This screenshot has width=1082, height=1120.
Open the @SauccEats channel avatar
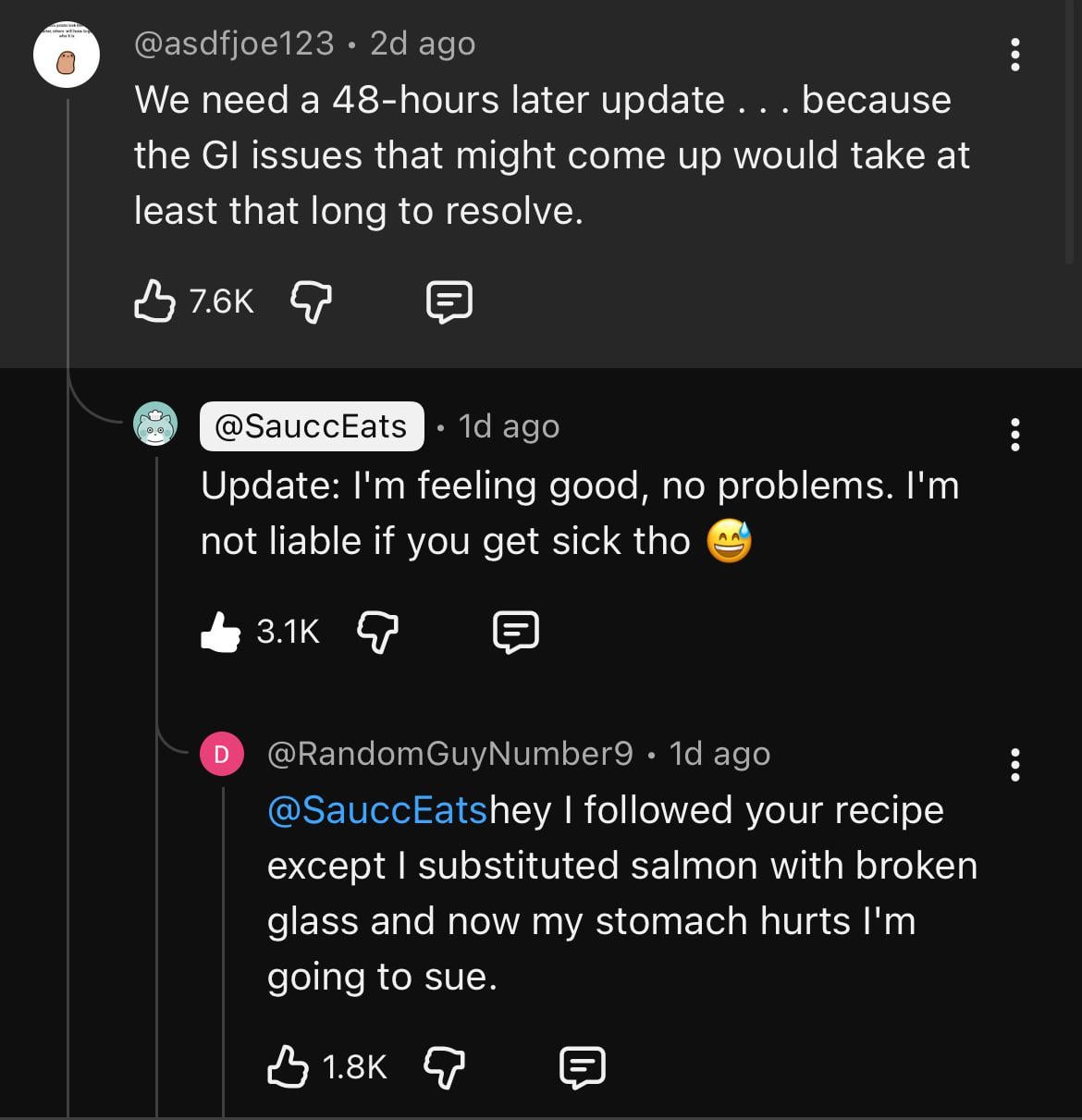tap(155, 425)
